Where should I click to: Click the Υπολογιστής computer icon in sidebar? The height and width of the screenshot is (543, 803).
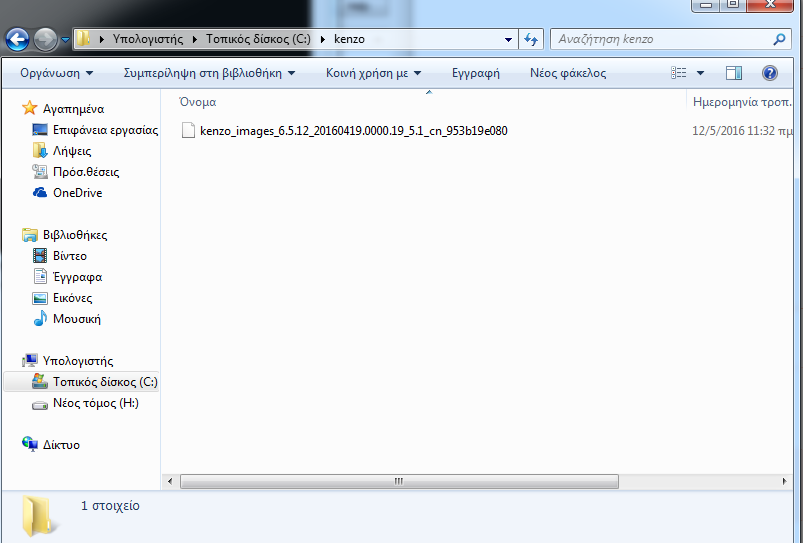click(x=30, y=361)
